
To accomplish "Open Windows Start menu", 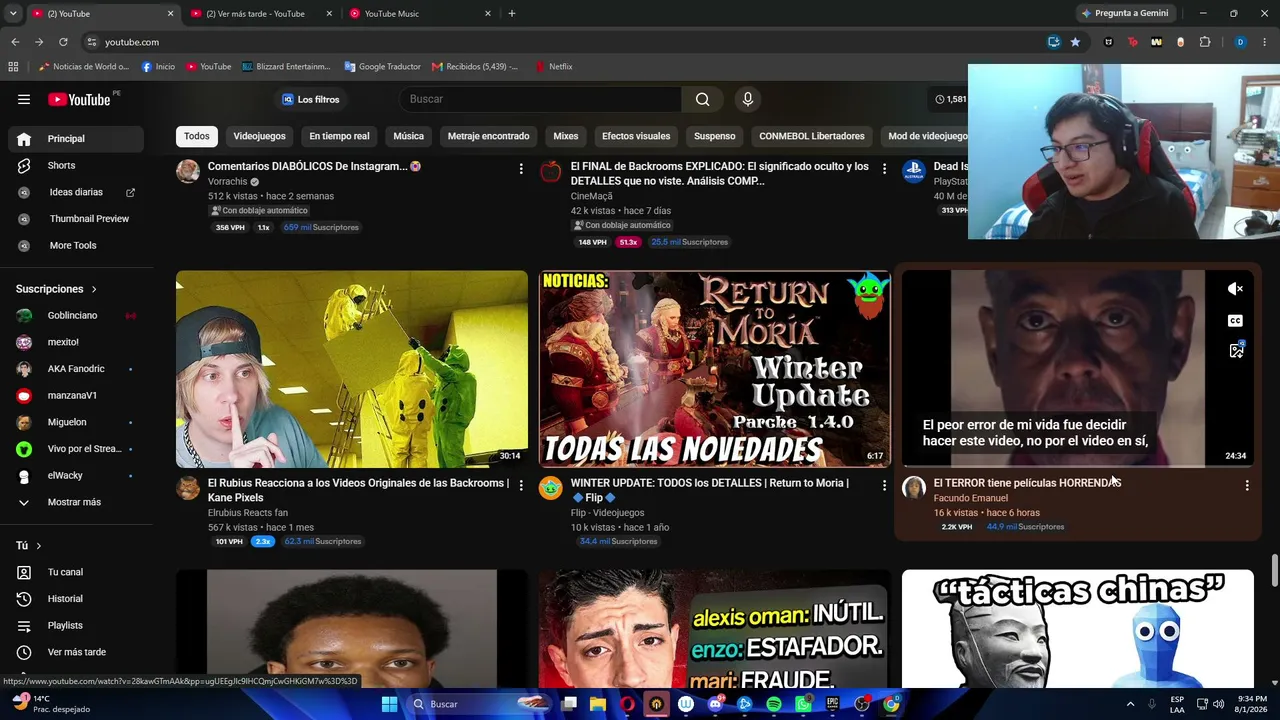I will pos(389,704).
